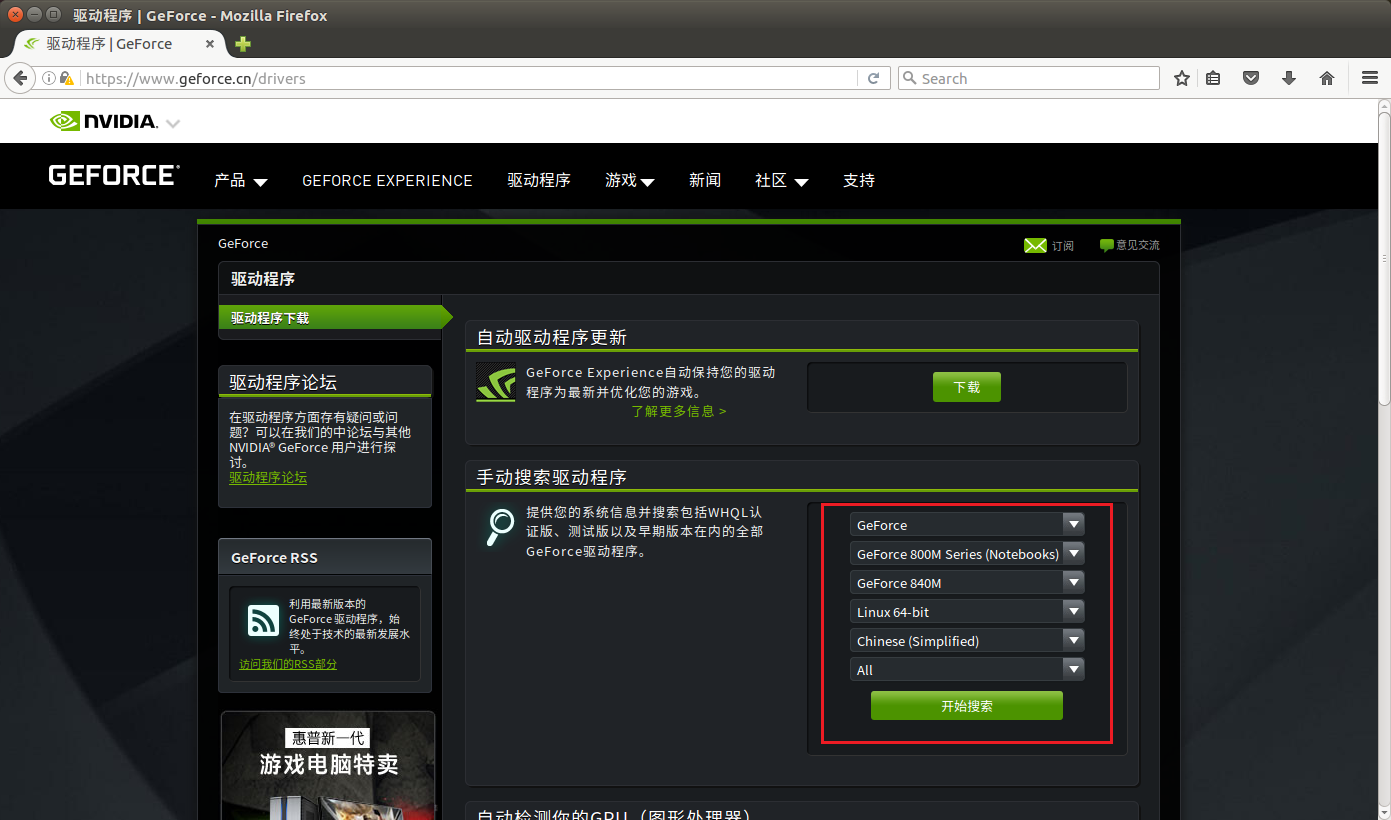Open a new tab with plus icon
Viewport: 1391px width, 820px height.
coord(243,44)
